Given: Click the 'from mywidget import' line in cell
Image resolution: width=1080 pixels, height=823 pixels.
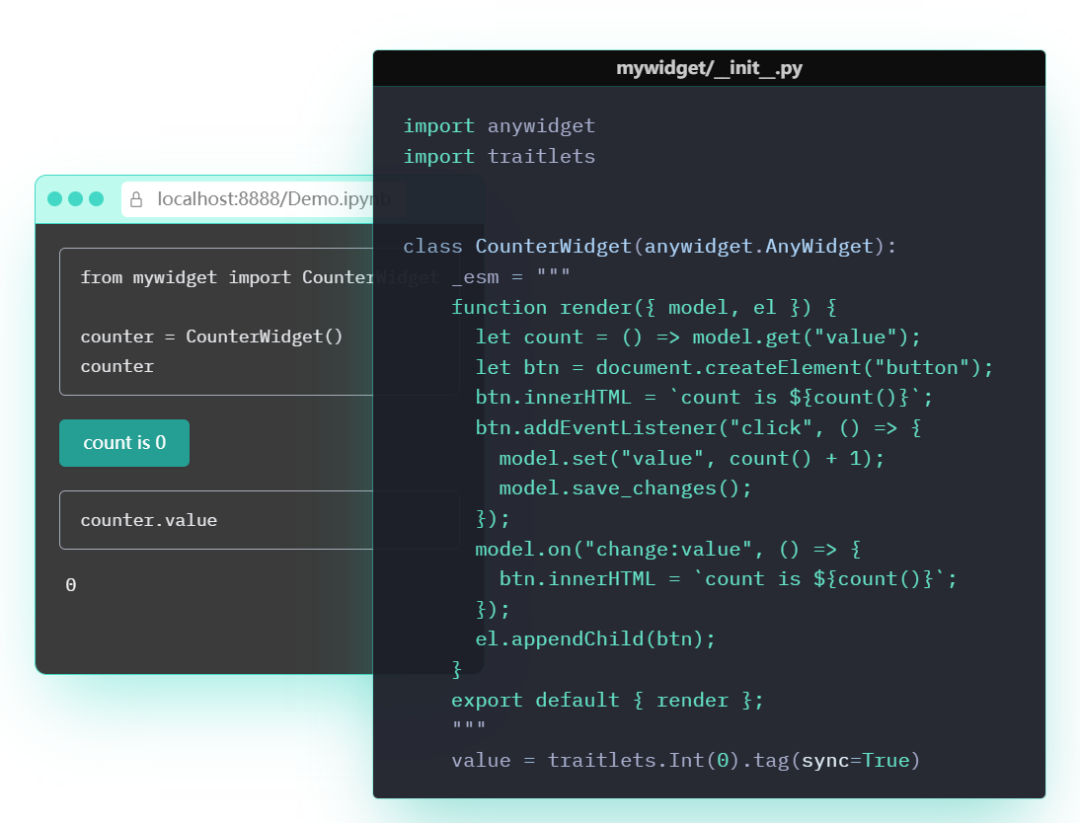Looking at the screenshot, I should (x=260, y=278).
